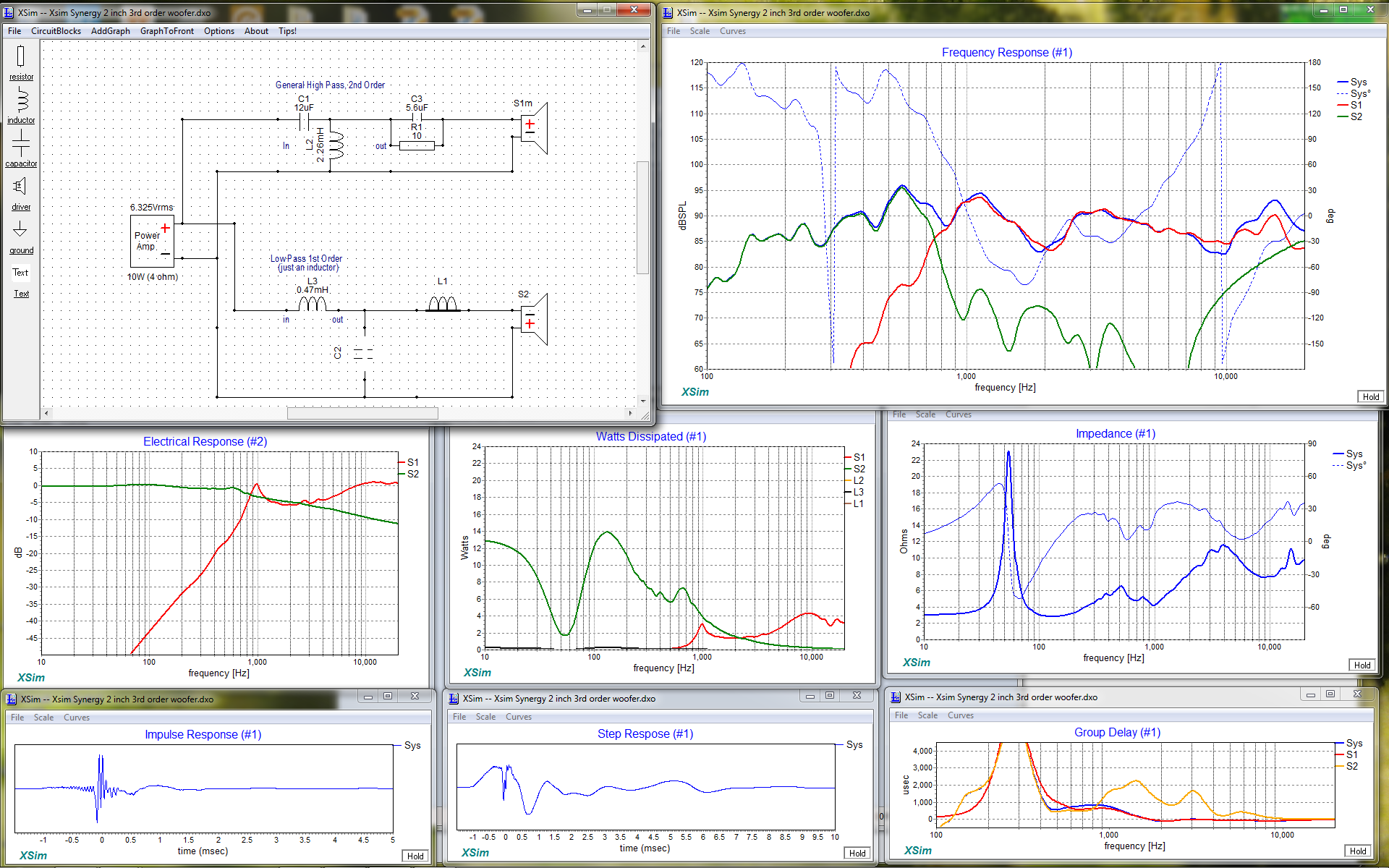Select the capacitor component tool
Screen dimensions: 1389x868
(21, 149)
